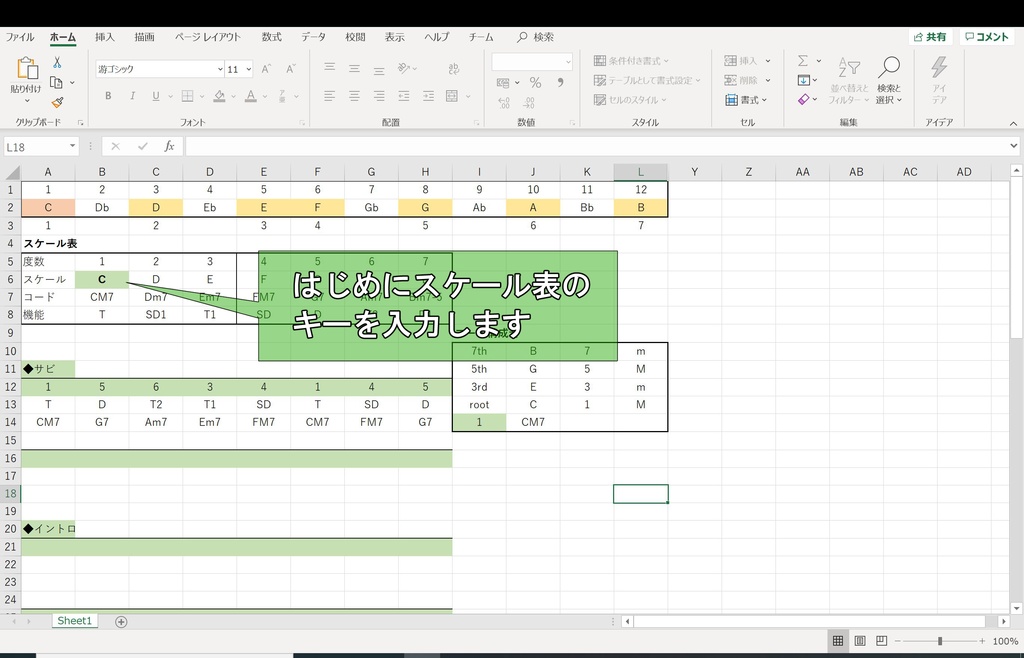Screen dimensions: 1024x658
Task: Switch to the 数式 ribbon tab
Action: [272, 37]
